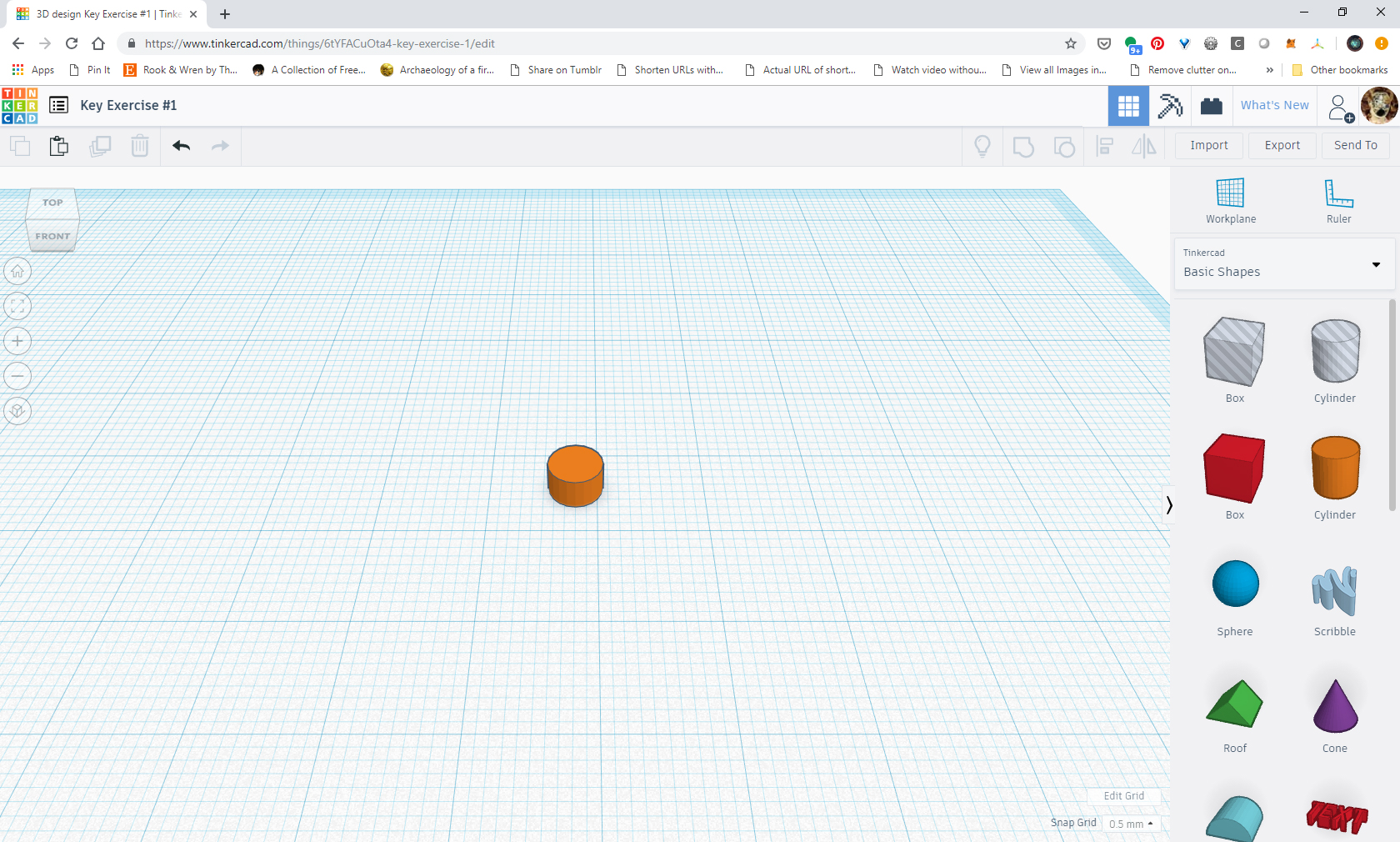Open the Blocks pickaxe mode

tap(1170, 106)
